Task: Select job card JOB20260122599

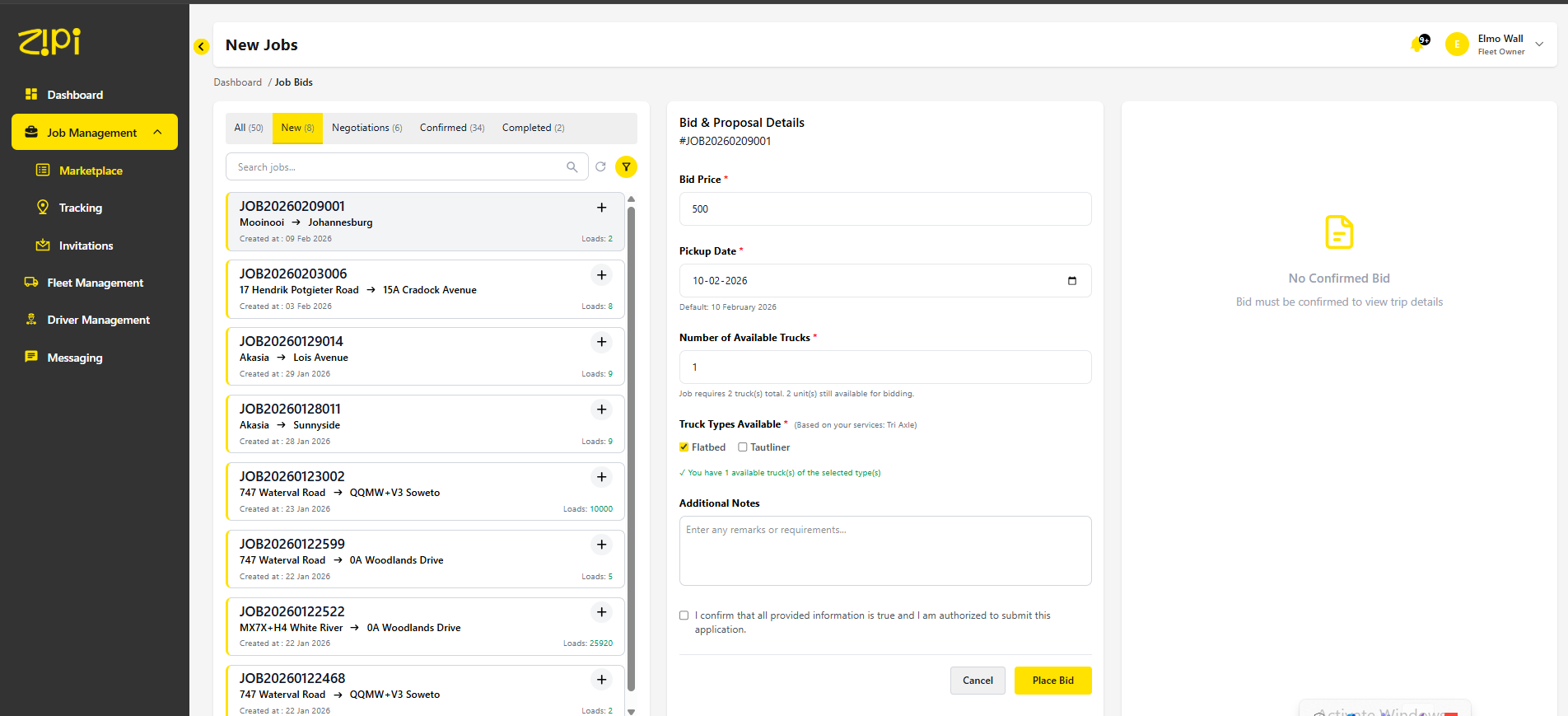Action: (425, 559)
